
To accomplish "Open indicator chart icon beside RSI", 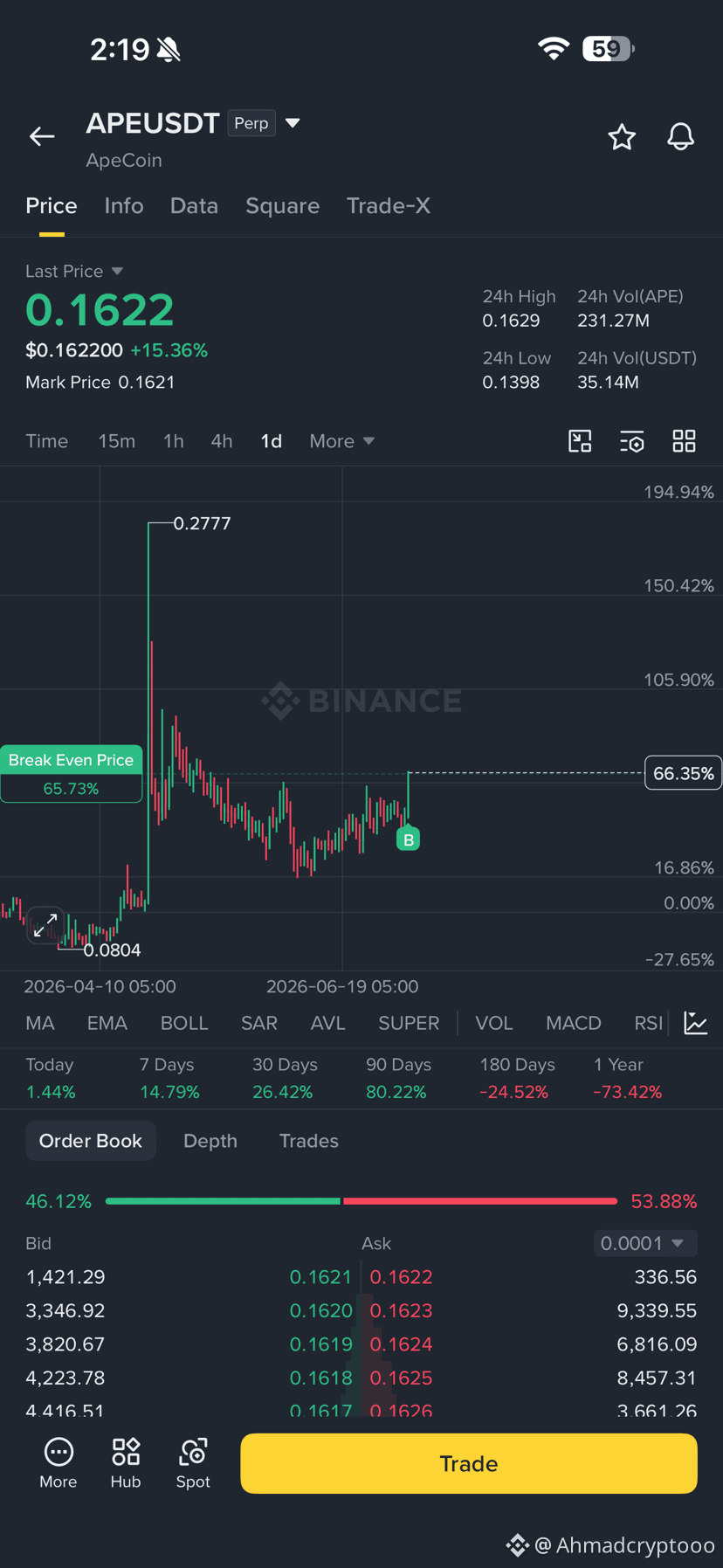I will point(696,1023).
